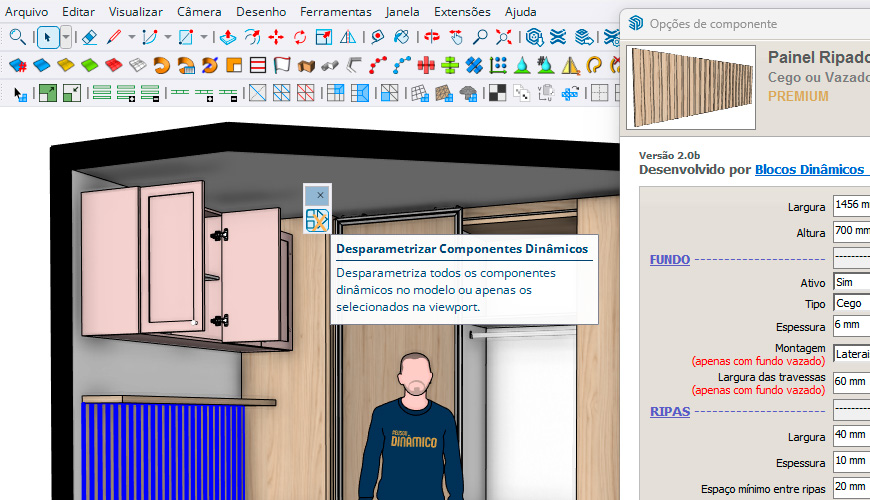The width and height of the screenshot is (870, 500).
Task: Click the Zoom Extents tool
Action: tap(504, 38)
